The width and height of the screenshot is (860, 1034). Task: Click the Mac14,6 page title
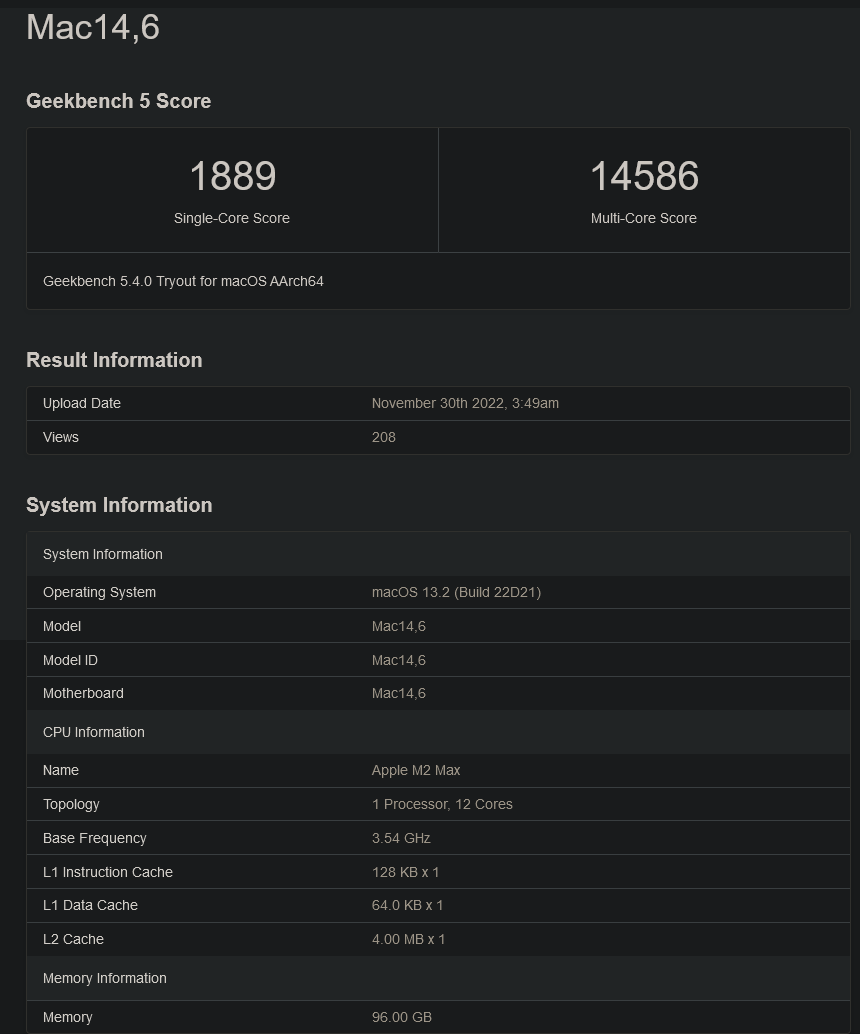click(93, 27)
